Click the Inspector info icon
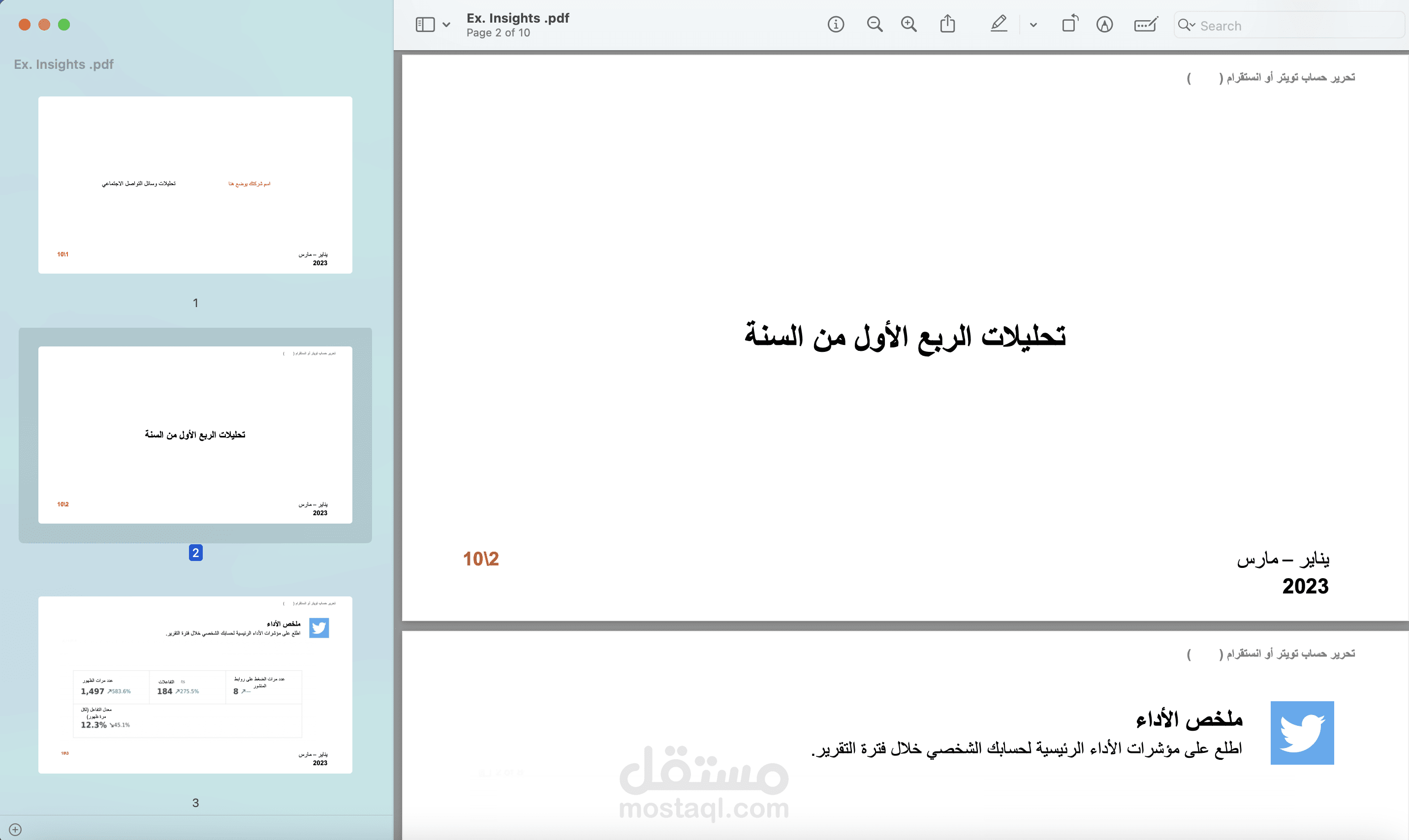The width and height of the screenshot is (1409, 840). point(836,24)
